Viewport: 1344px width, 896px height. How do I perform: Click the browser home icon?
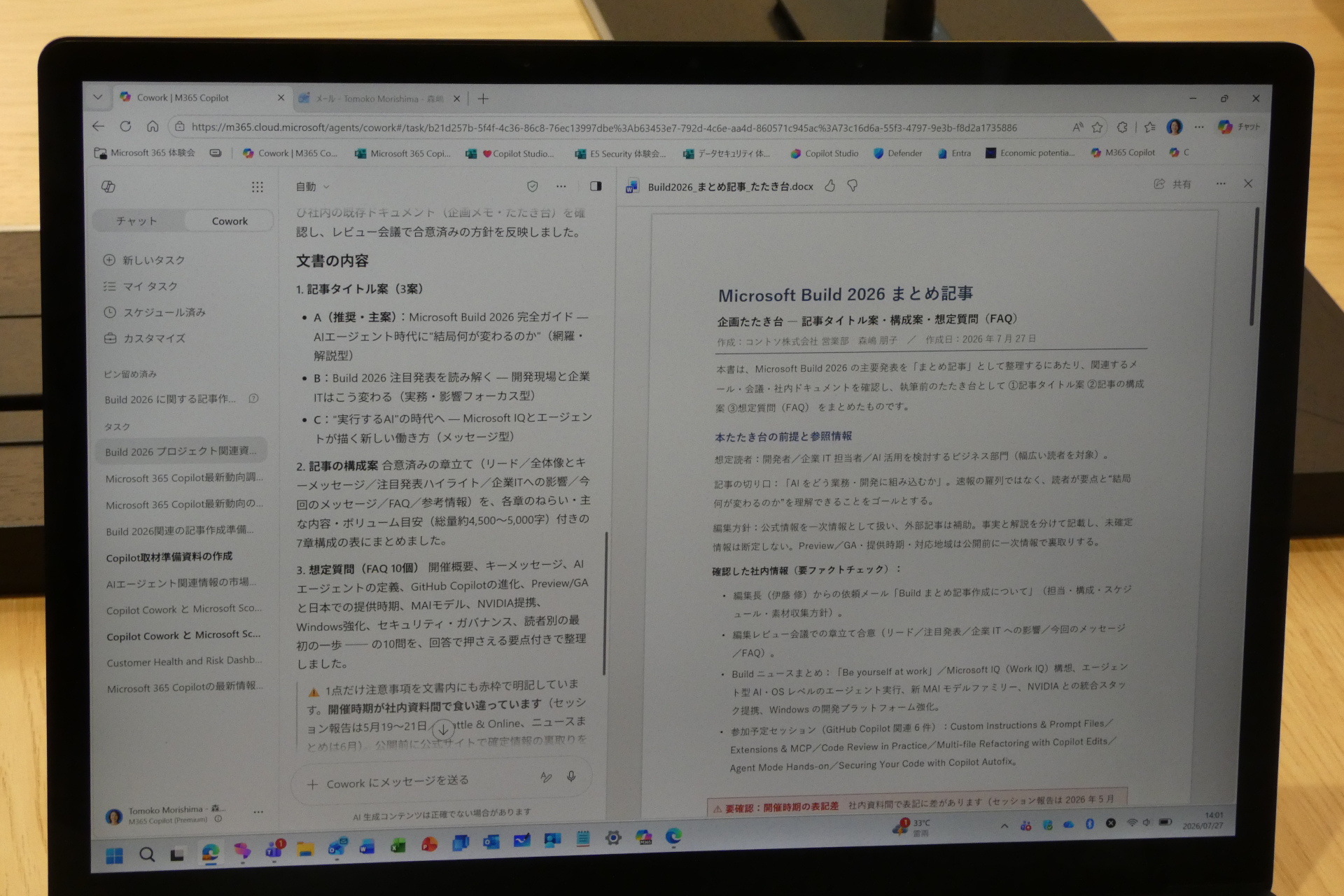point(153,126)
